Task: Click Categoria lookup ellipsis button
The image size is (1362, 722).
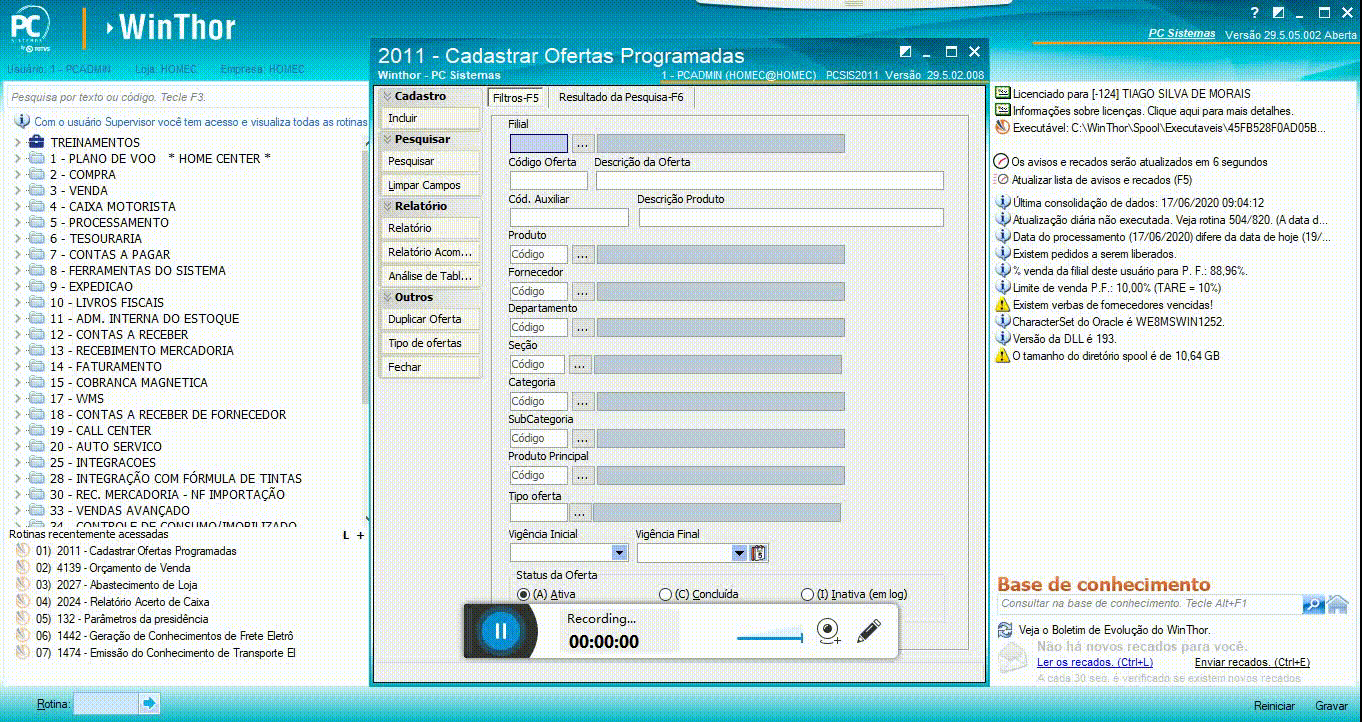Action: 583,401
